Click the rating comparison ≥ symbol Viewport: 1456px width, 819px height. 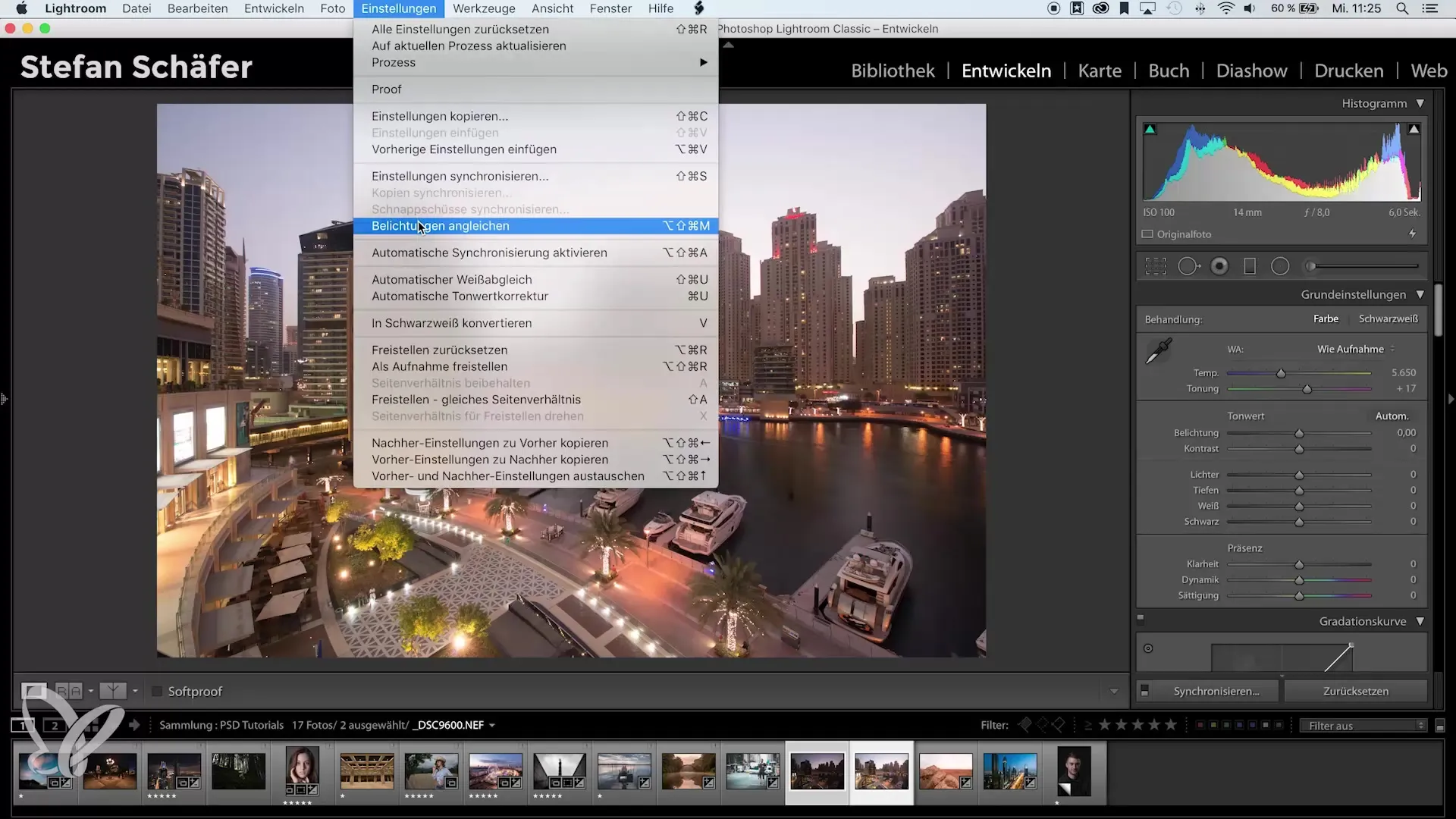click(x=1087, y=726)
